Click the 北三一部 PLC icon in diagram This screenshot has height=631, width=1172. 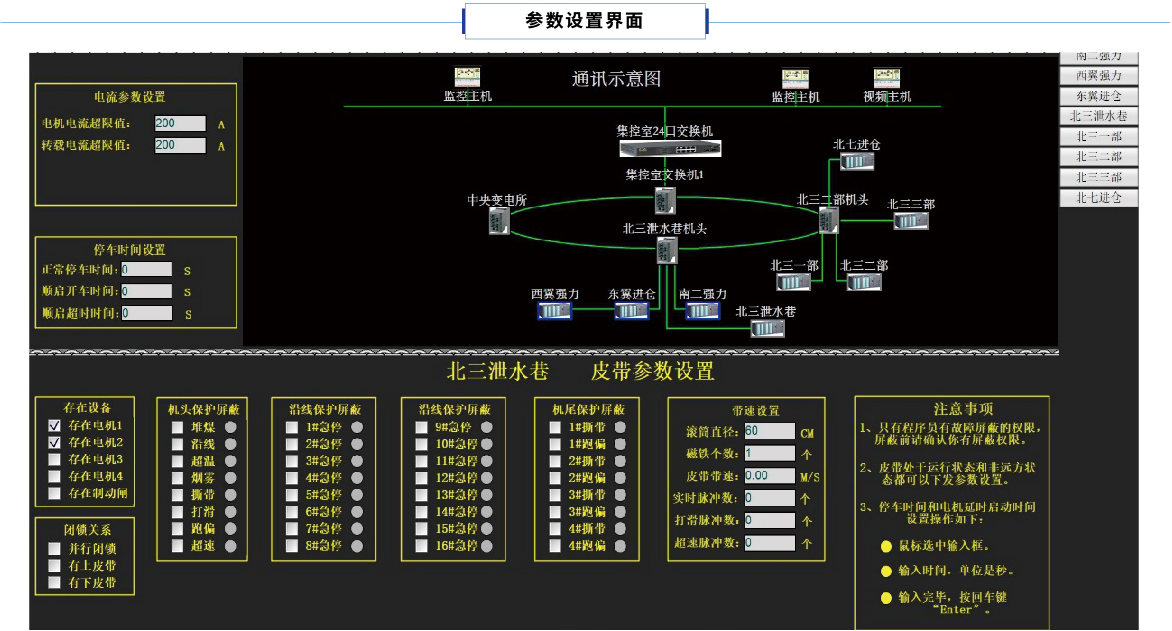(794, 282)
